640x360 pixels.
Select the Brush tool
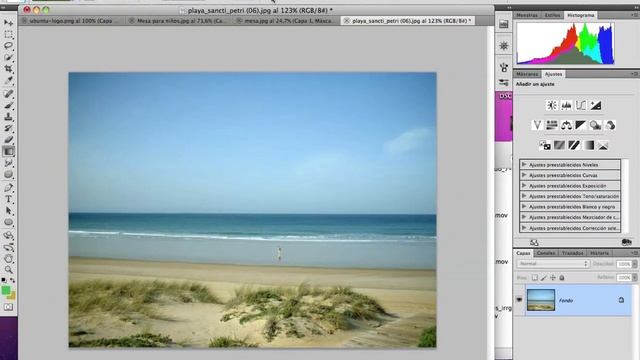click(9, 105)
